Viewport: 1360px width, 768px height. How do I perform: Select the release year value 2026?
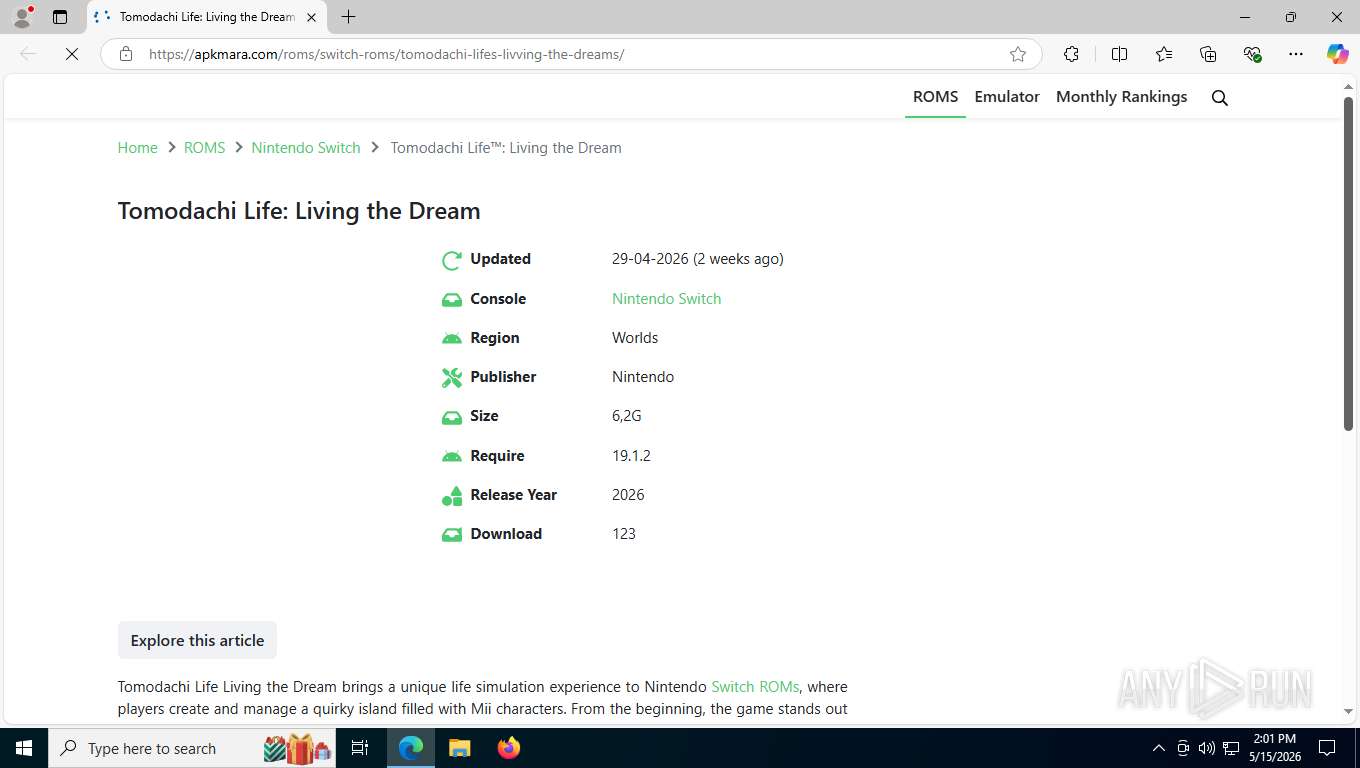pyautogui.click(x=628, y=495)
